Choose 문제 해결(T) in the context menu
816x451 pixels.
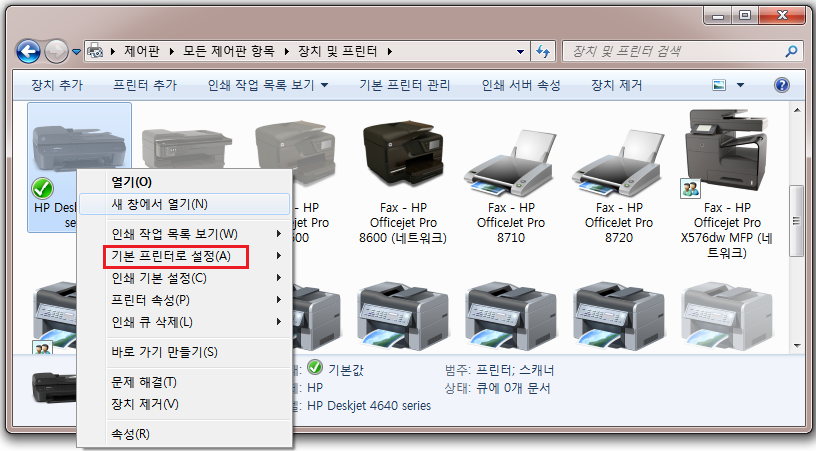point(184,382)
